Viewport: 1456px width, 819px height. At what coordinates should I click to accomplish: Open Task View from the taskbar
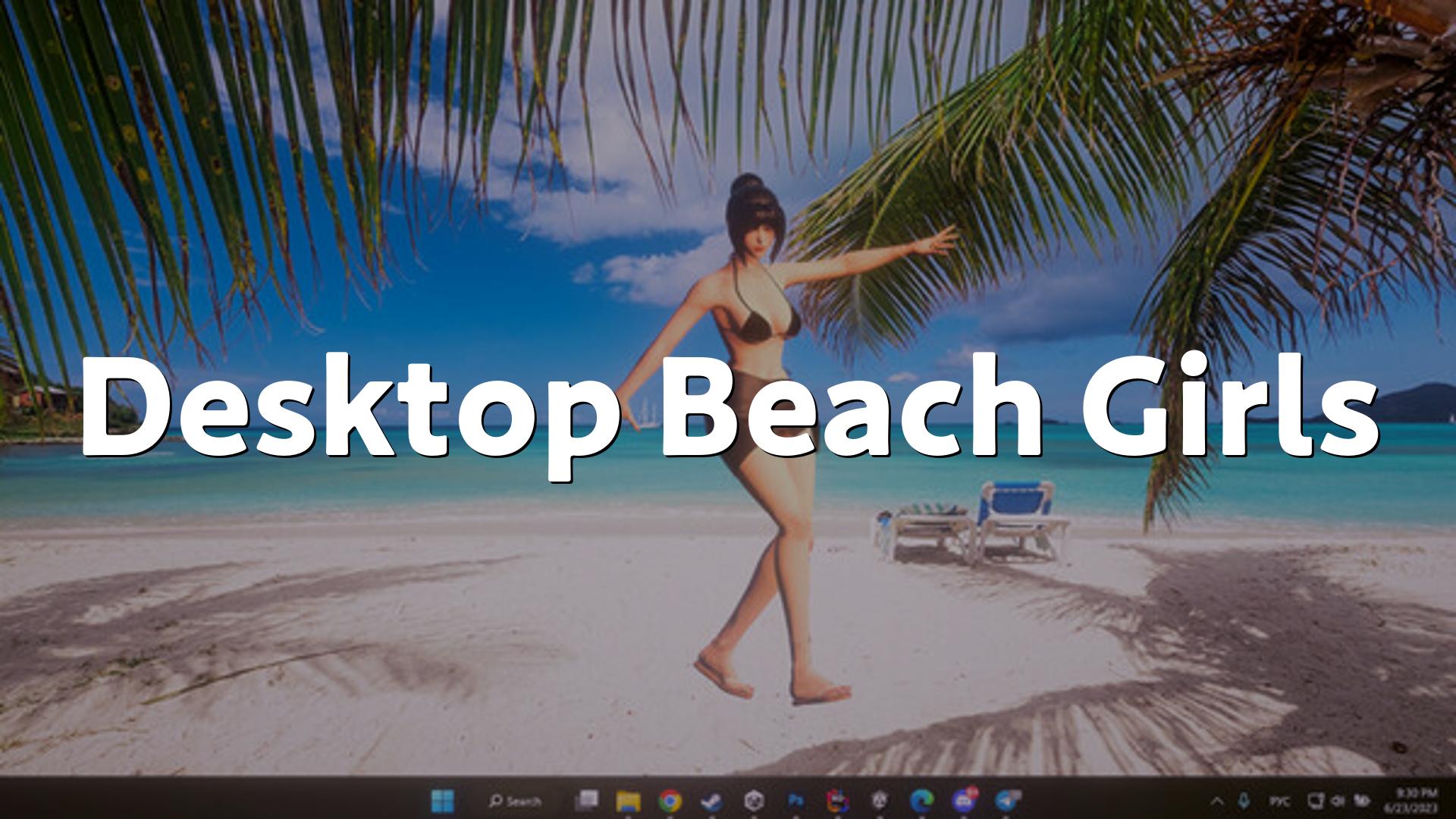click(x=586, y=800)
